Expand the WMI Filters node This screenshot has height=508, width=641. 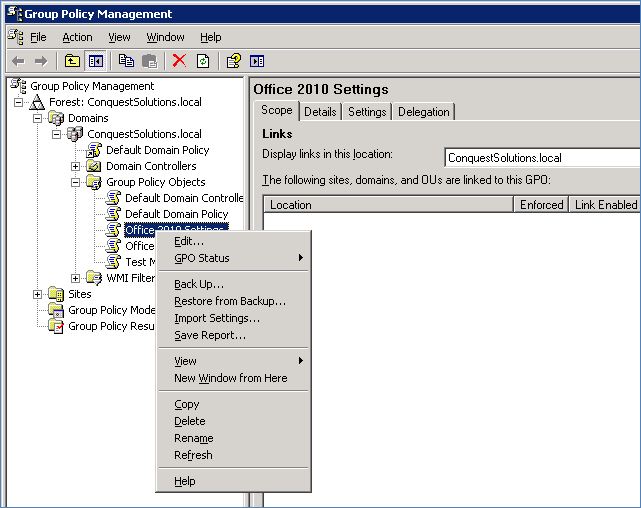pyautogui.click(x=75, y=278)
